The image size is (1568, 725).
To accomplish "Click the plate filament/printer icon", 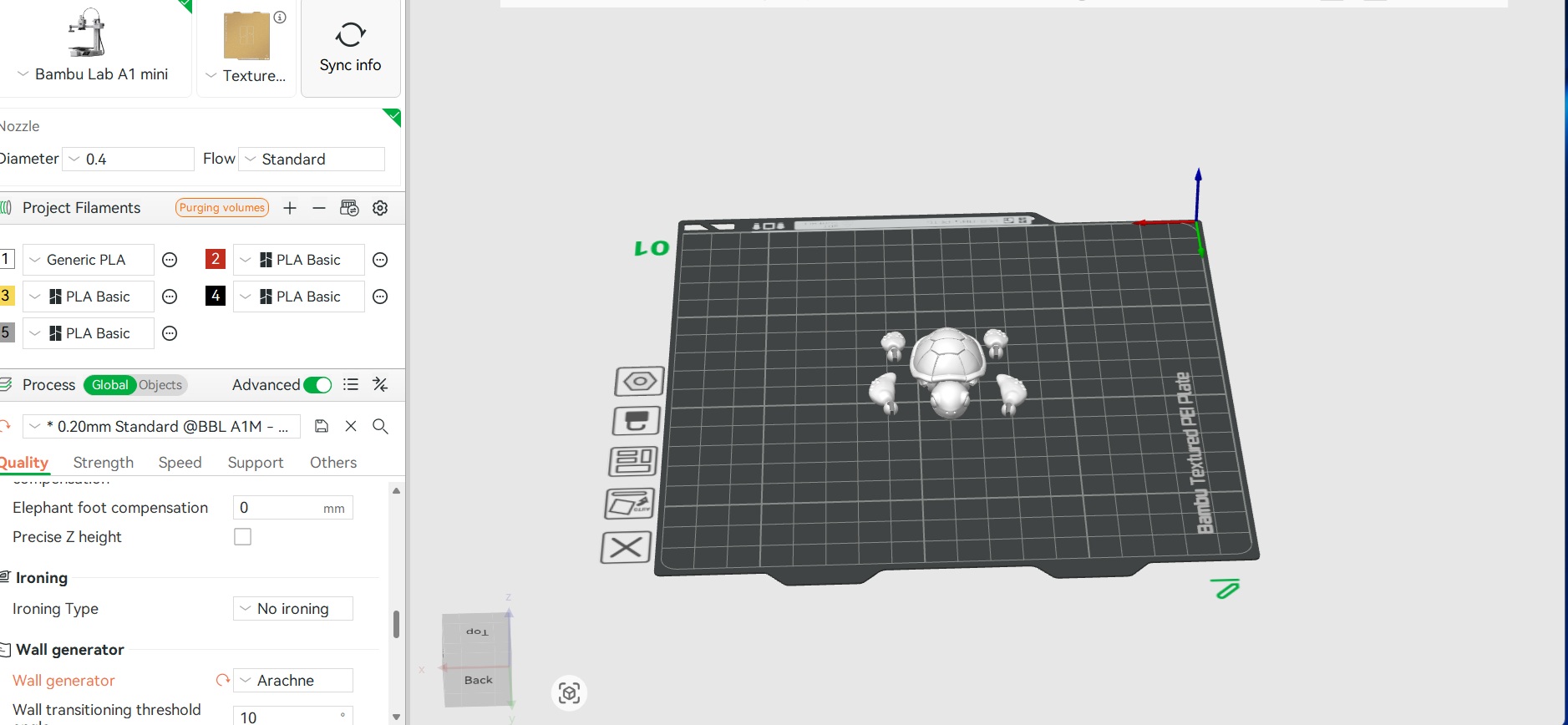I will click(x=637, y=421).
